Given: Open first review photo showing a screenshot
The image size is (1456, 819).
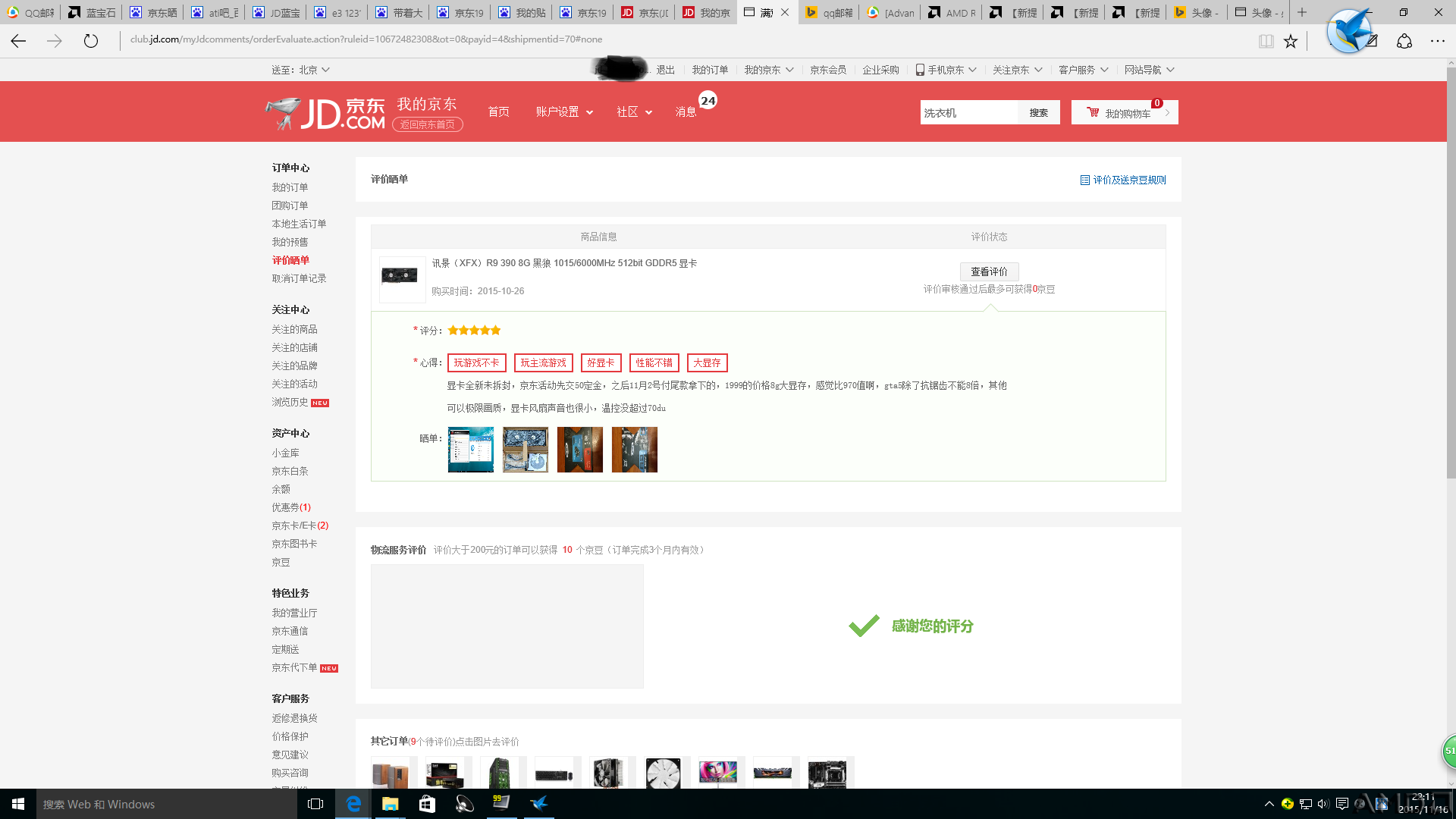Looking at the screenshot, I should click(x=470, y=450).
